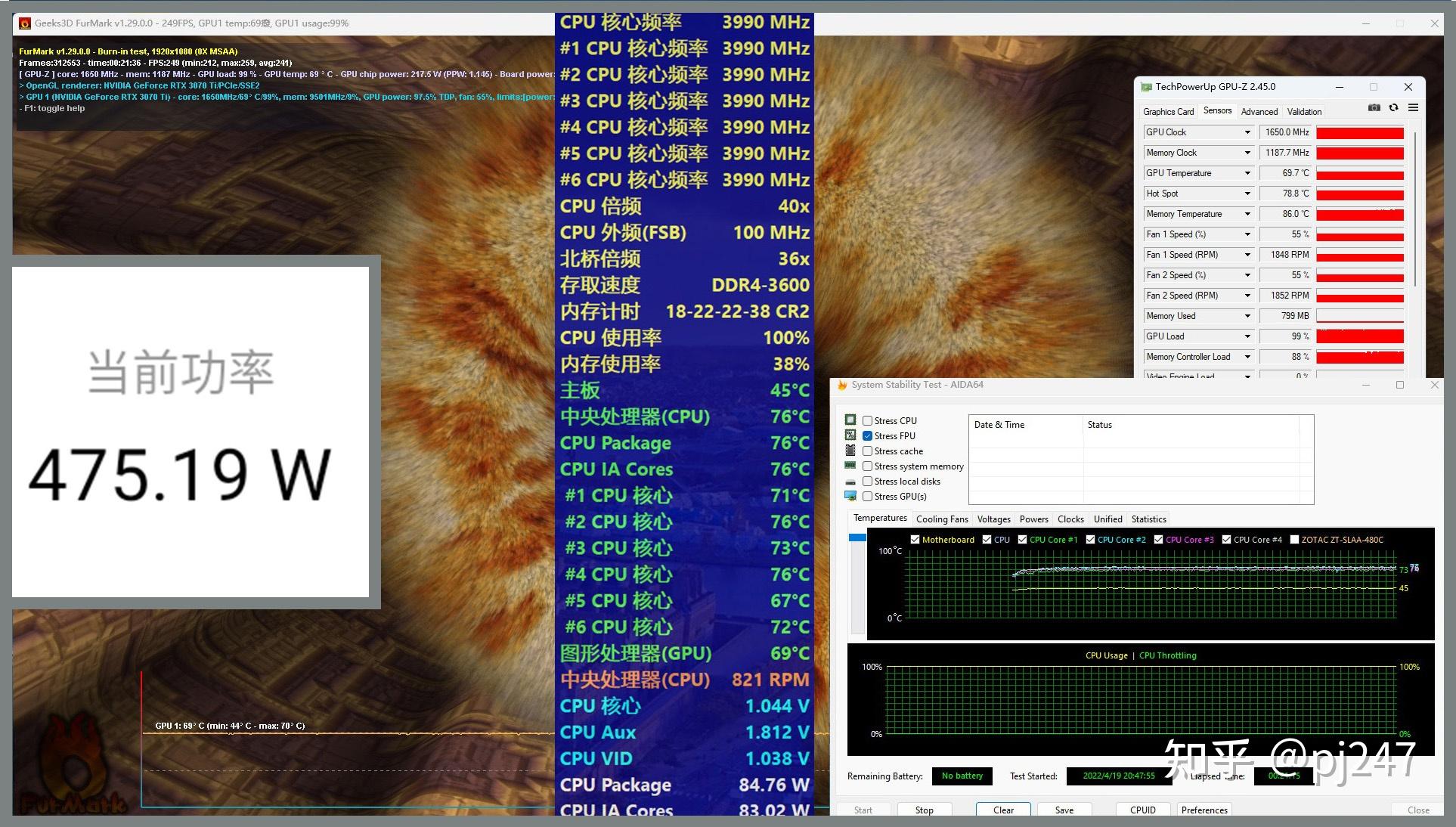Open the Memory Temperature sensor dropdown

(x=1247, y=214)
